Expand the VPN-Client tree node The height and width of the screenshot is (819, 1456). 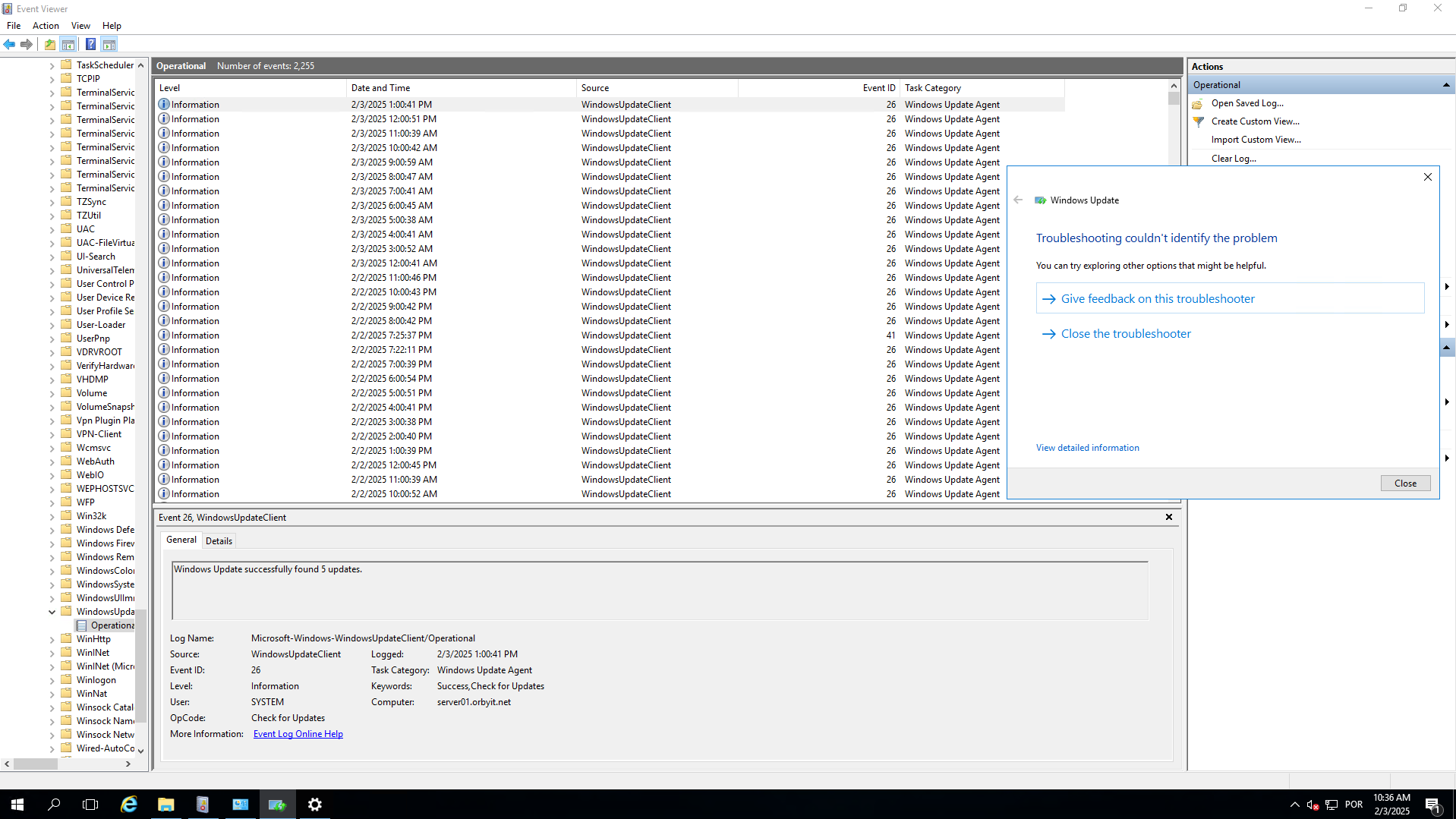click(x=52, y=434)
